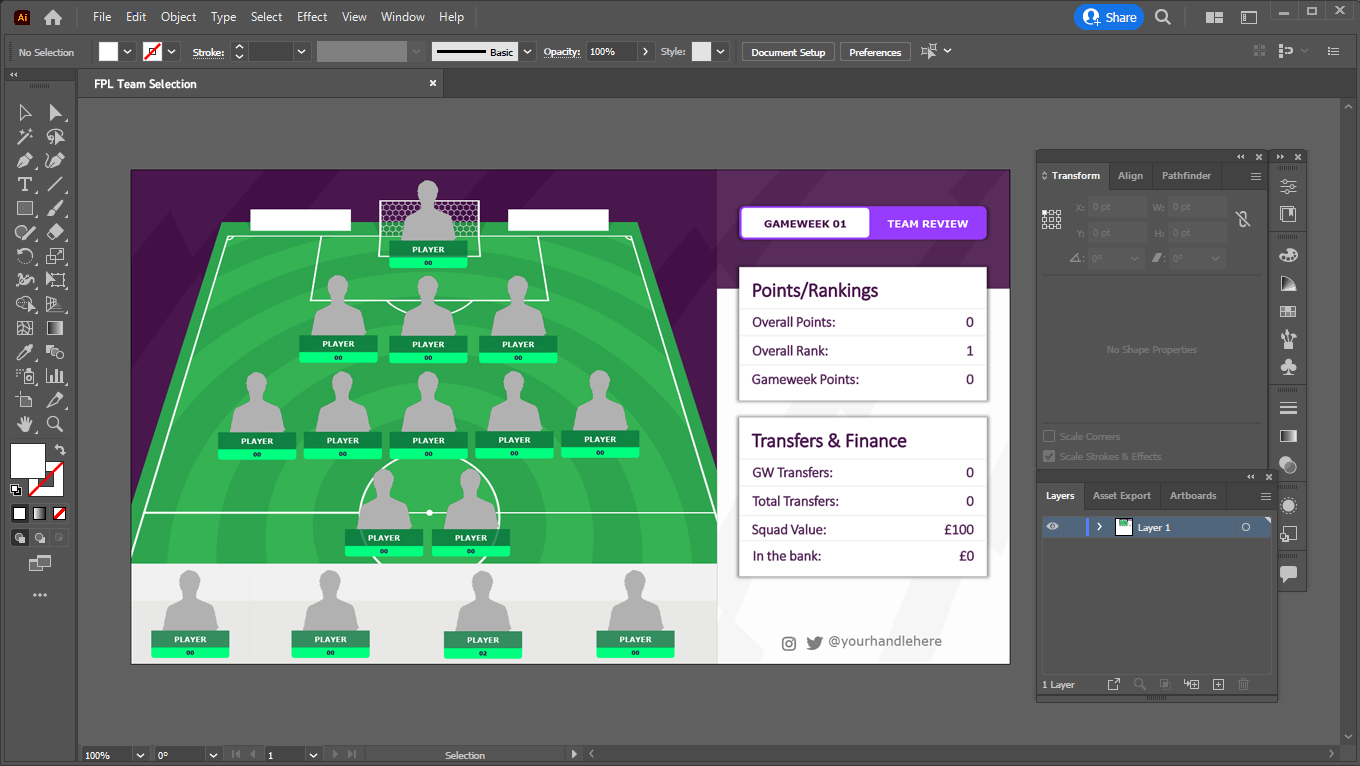The height and width of the screenshot is (766, 1360).
Task: Open the Basic brush definition dropdown
Action: pos(527,51)
